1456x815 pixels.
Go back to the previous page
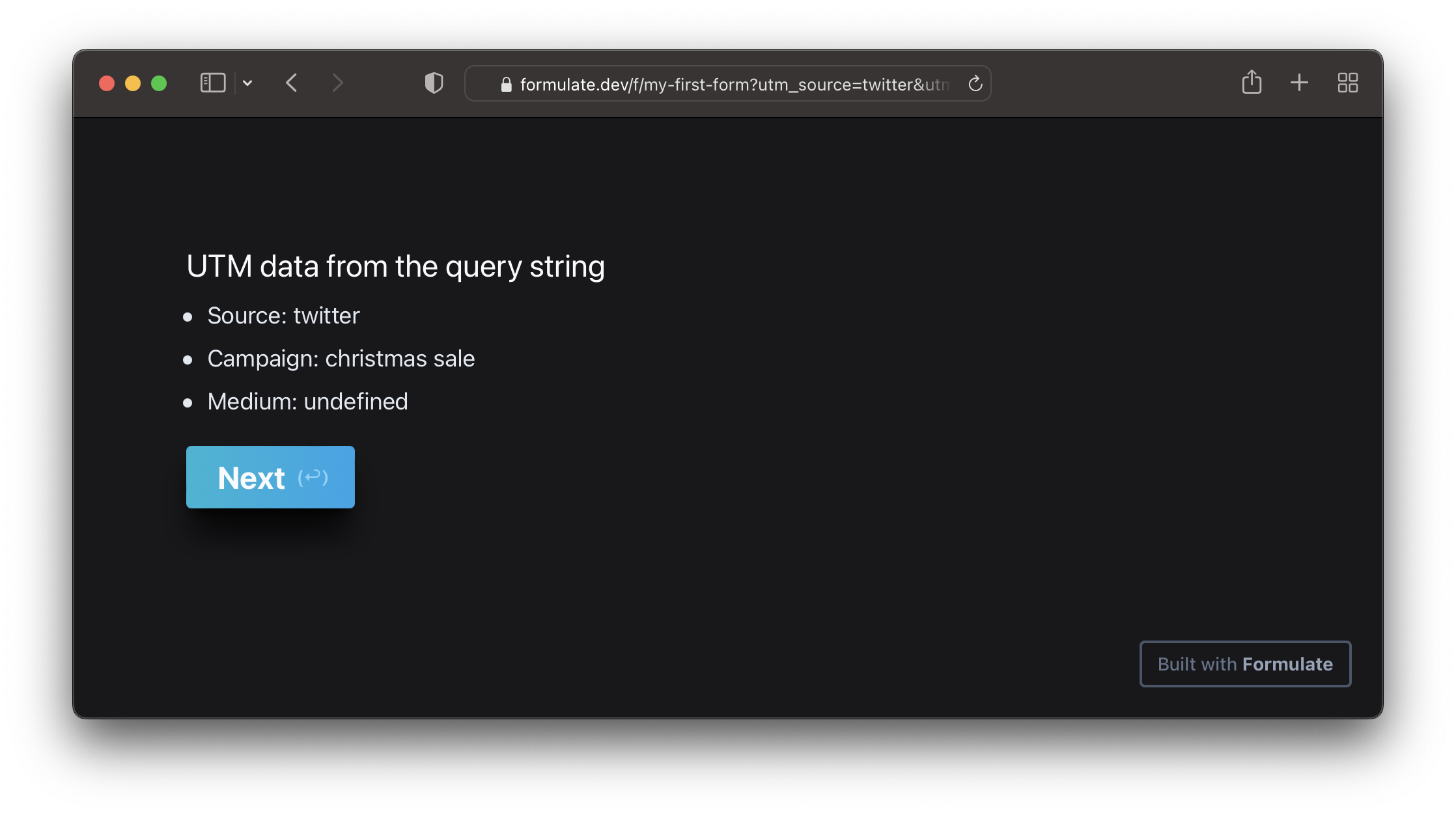[292, 83]
